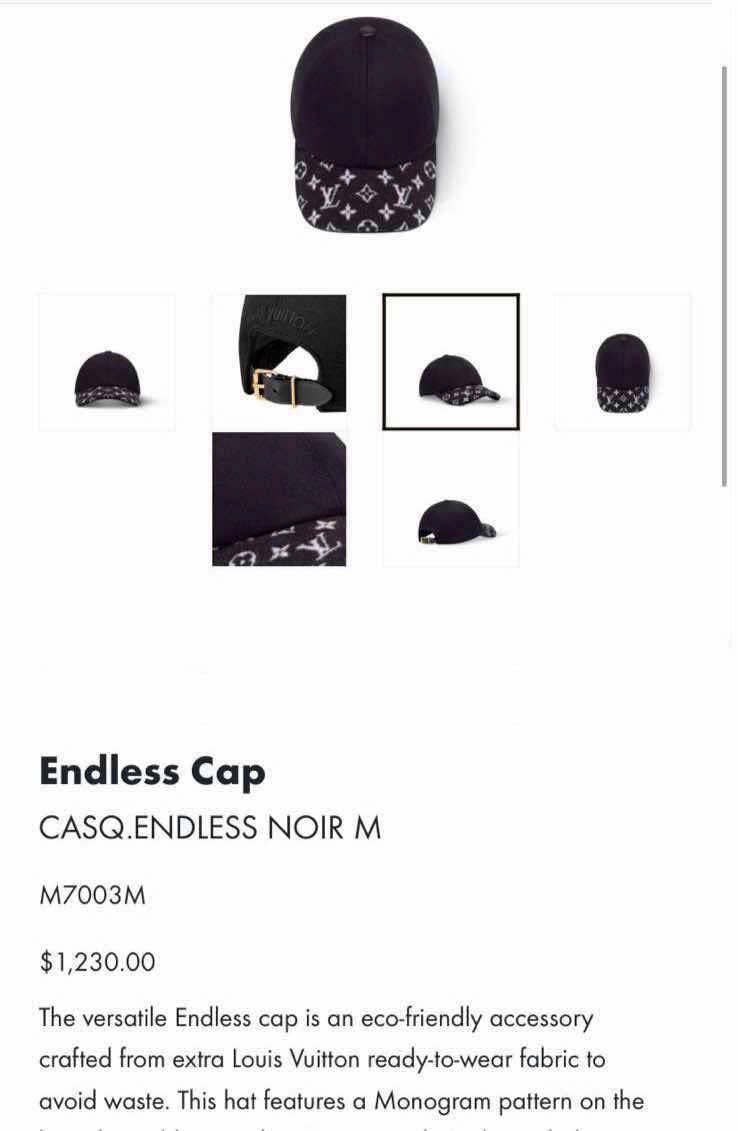Click the monogram brim in main image
This screenshot has height=1131, width=738.
[x=365, y=193]
